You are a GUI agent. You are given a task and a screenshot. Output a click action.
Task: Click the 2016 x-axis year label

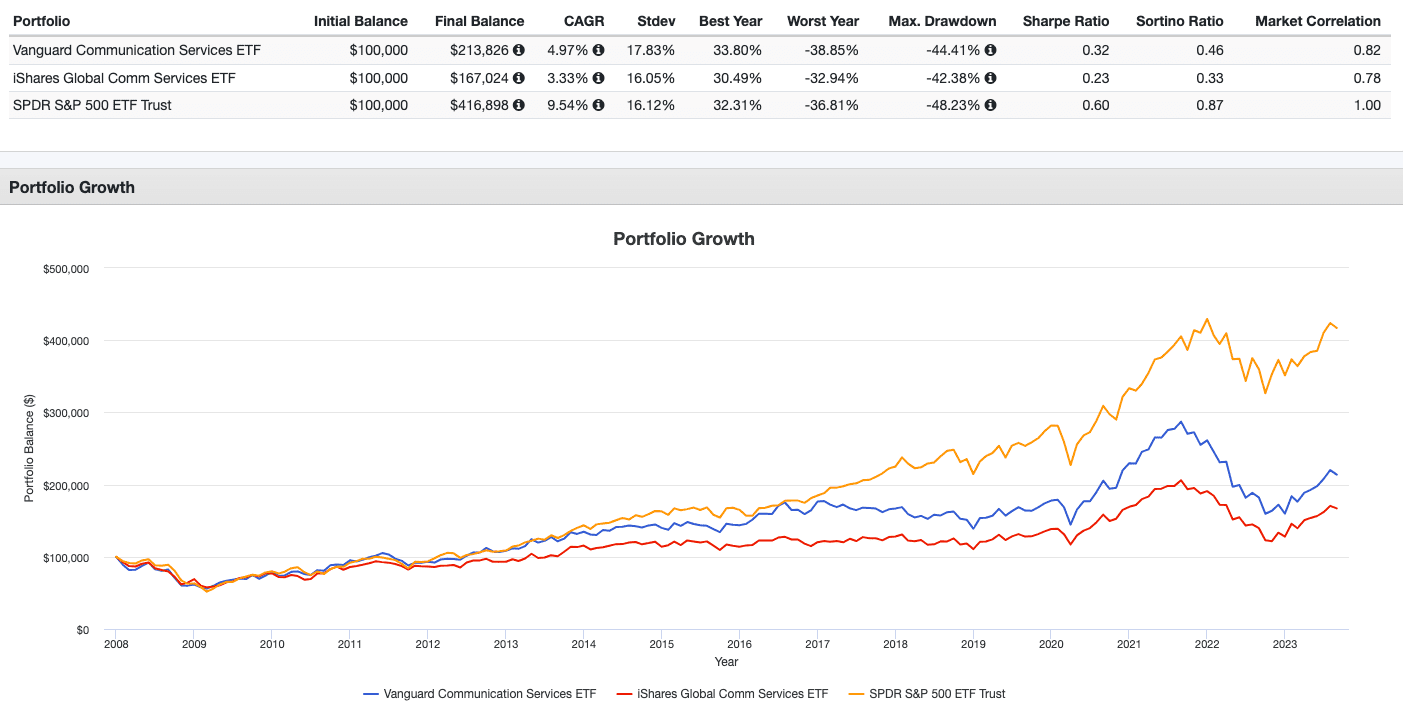(739, 645)
